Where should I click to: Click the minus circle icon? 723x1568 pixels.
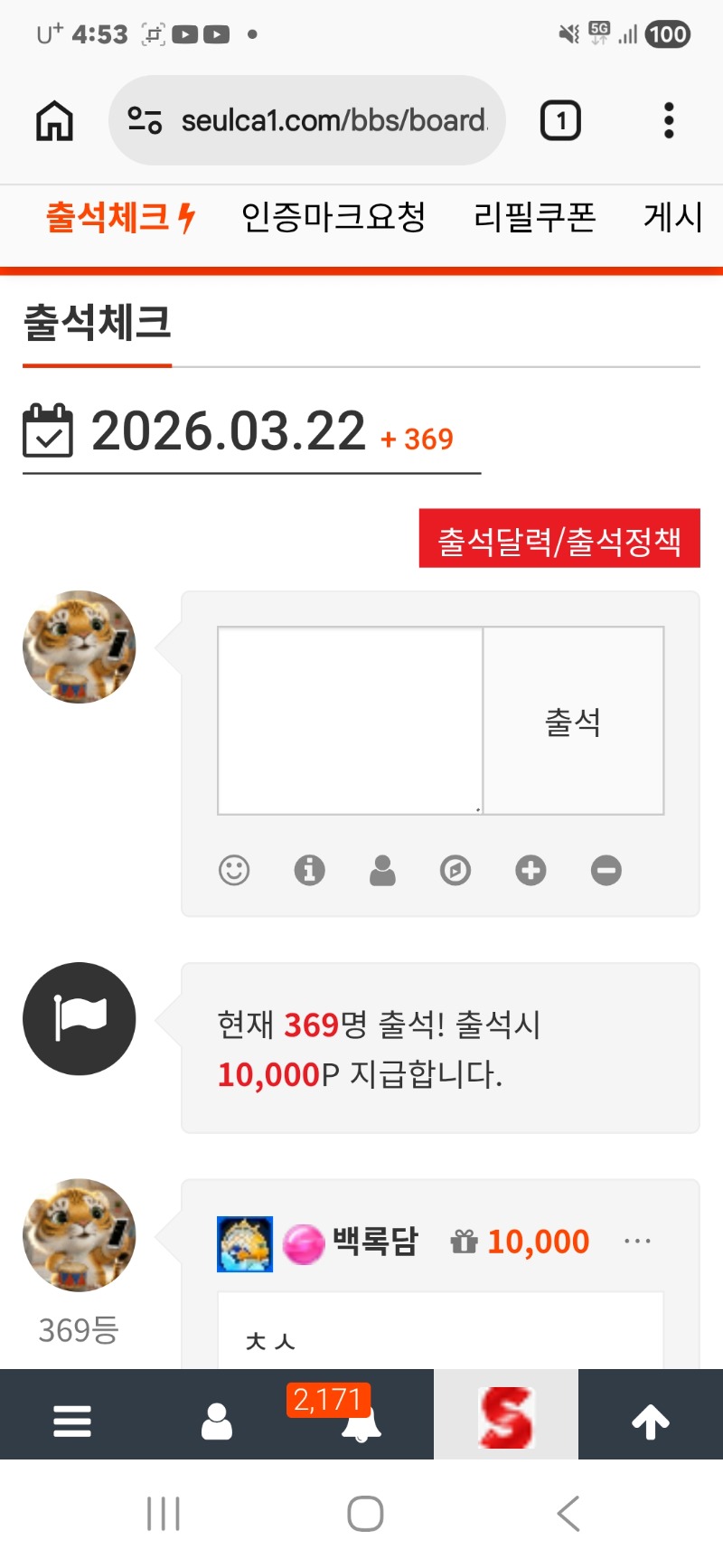click(x=606, y=870)
